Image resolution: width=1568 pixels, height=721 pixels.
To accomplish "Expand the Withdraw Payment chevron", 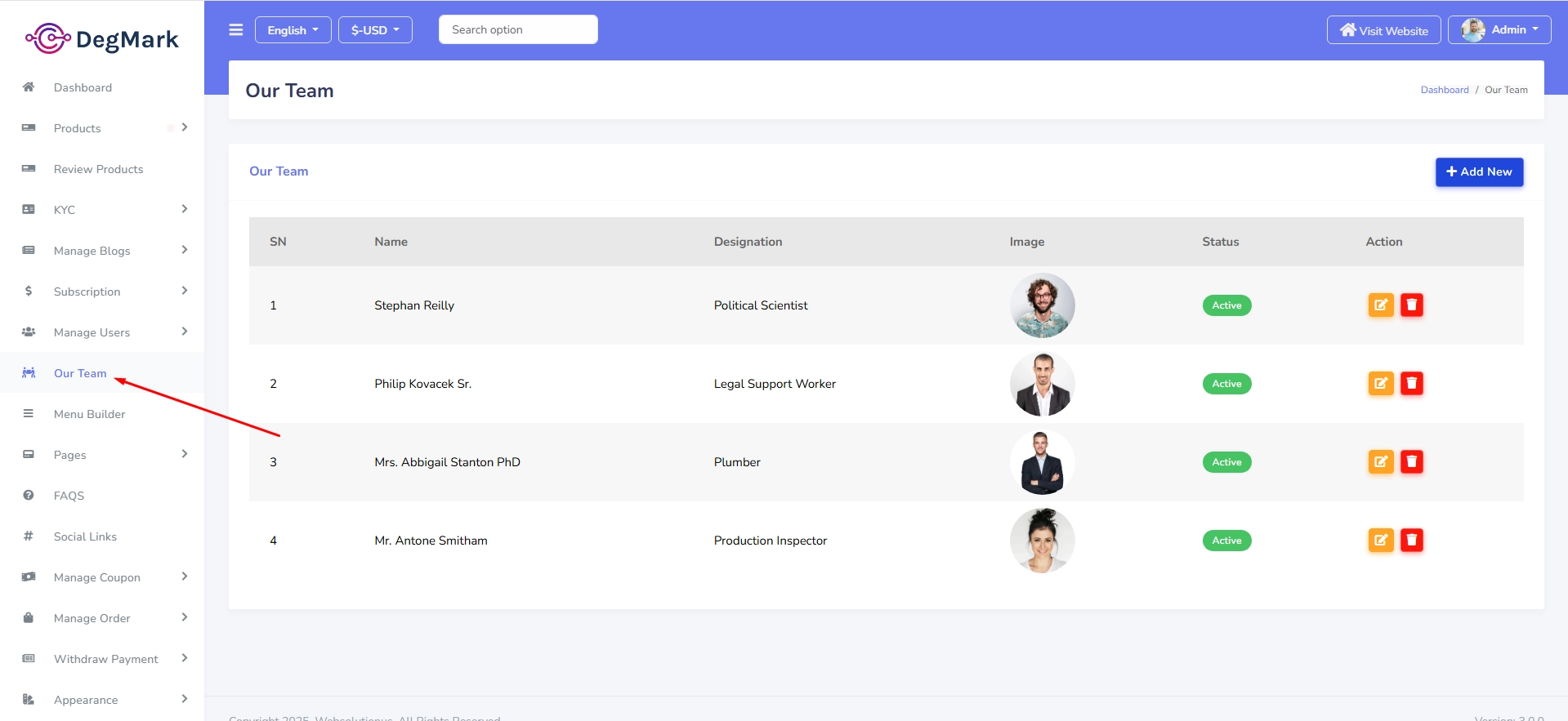I will coord(185,658).
